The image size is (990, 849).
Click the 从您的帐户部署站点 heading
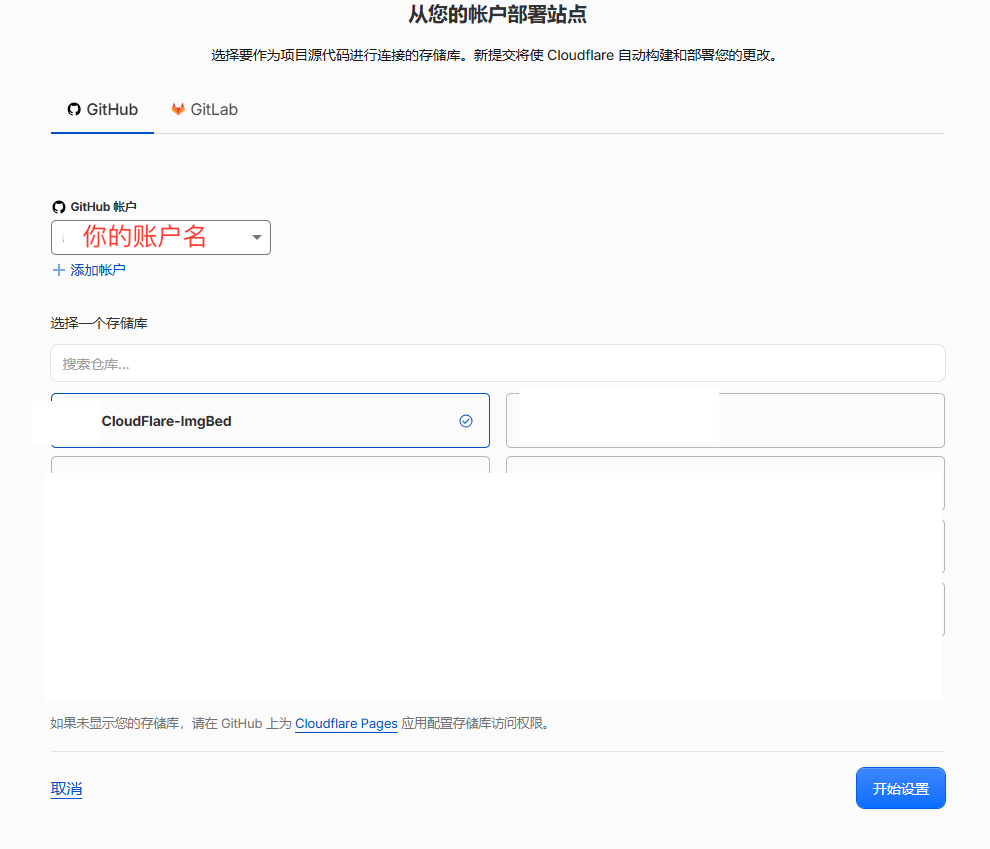click(x=498, y=14)
